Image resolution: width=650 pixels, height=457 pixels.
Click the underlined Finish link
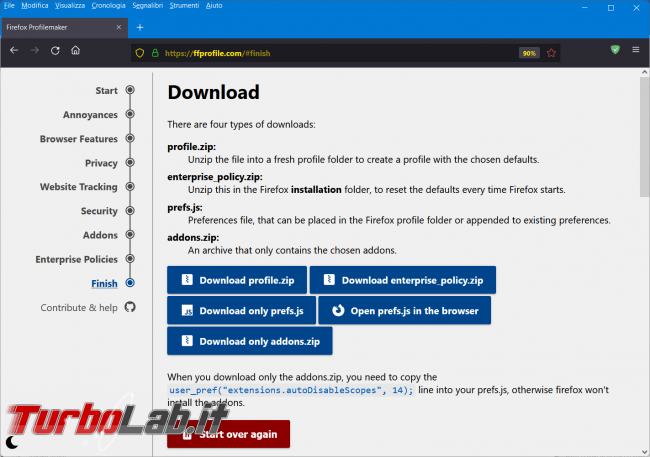coord(104,283)
